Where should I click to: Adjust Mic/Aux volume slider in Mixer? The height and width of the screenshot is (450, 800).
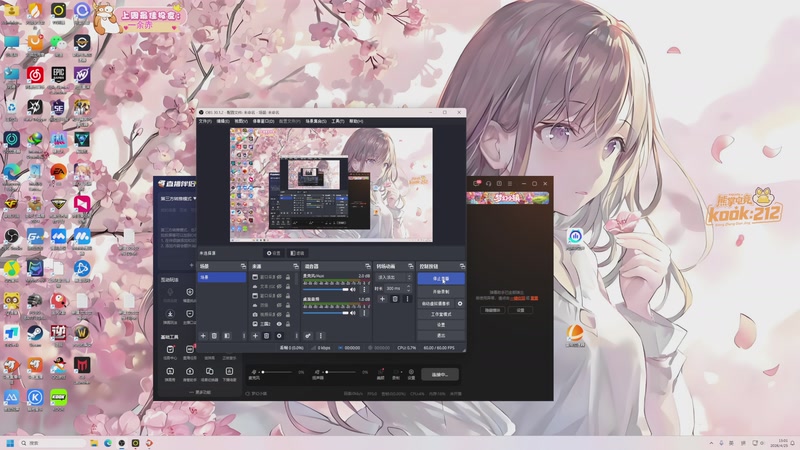(x=326, y=289)
